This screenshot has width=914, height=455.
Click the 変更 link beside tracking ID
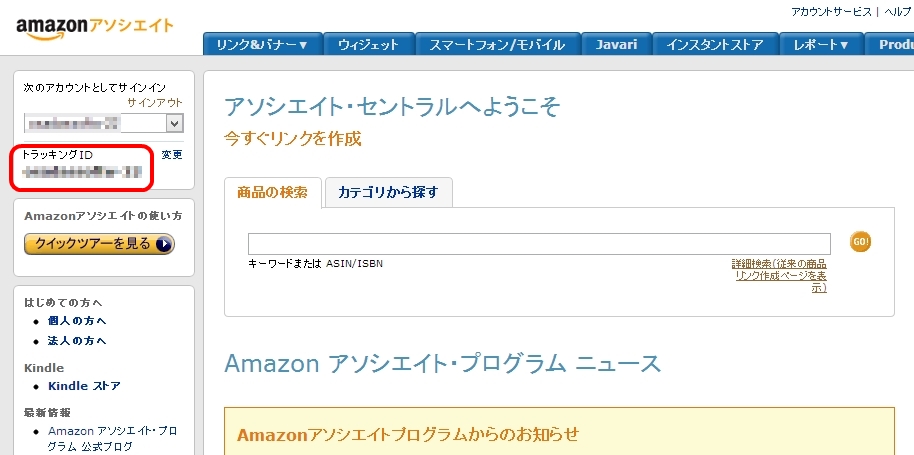point(172,155)
